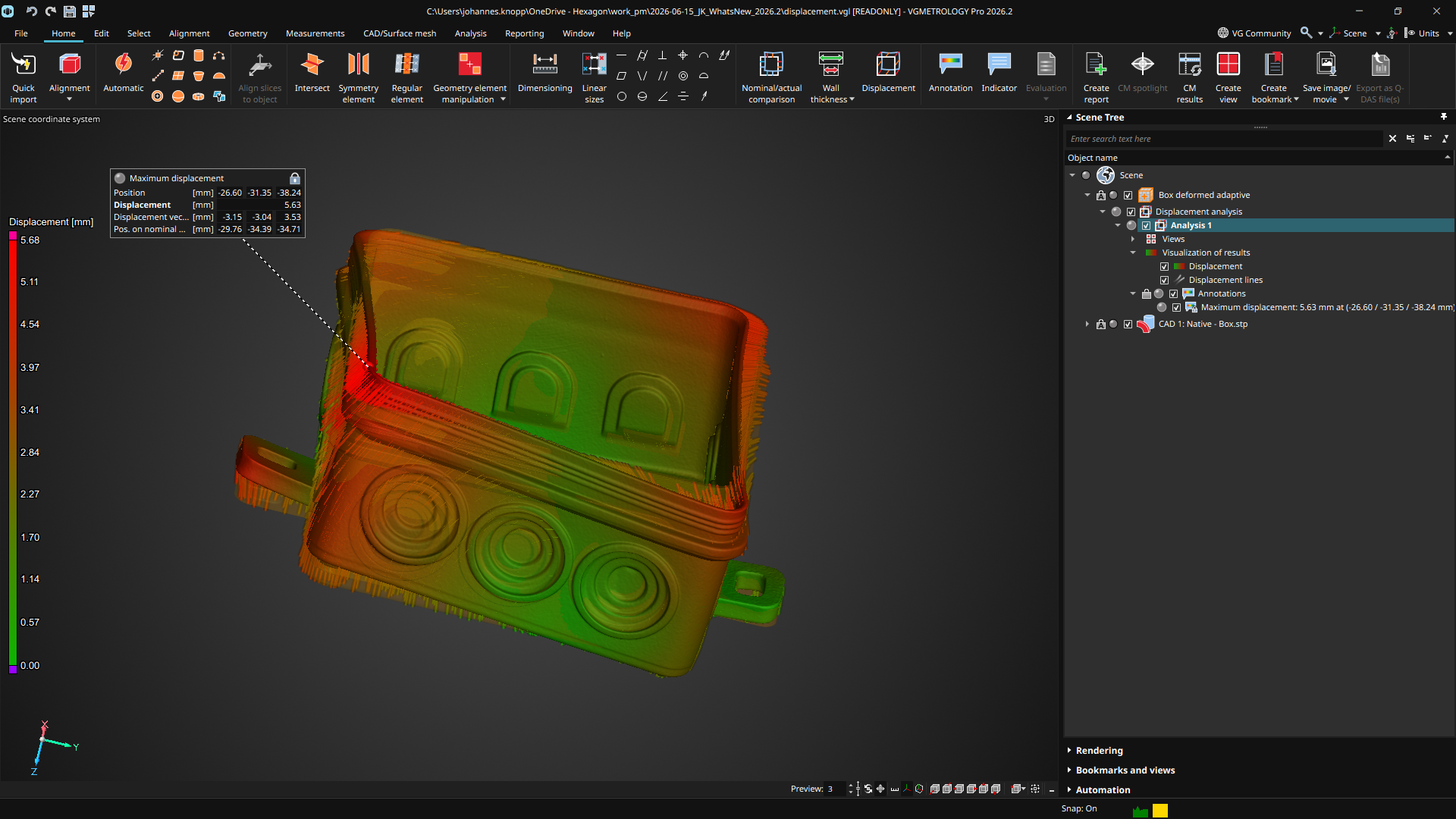Open the Reporting tab
1456x819 pixels.
pyautogui.click(x=524, y=33)
